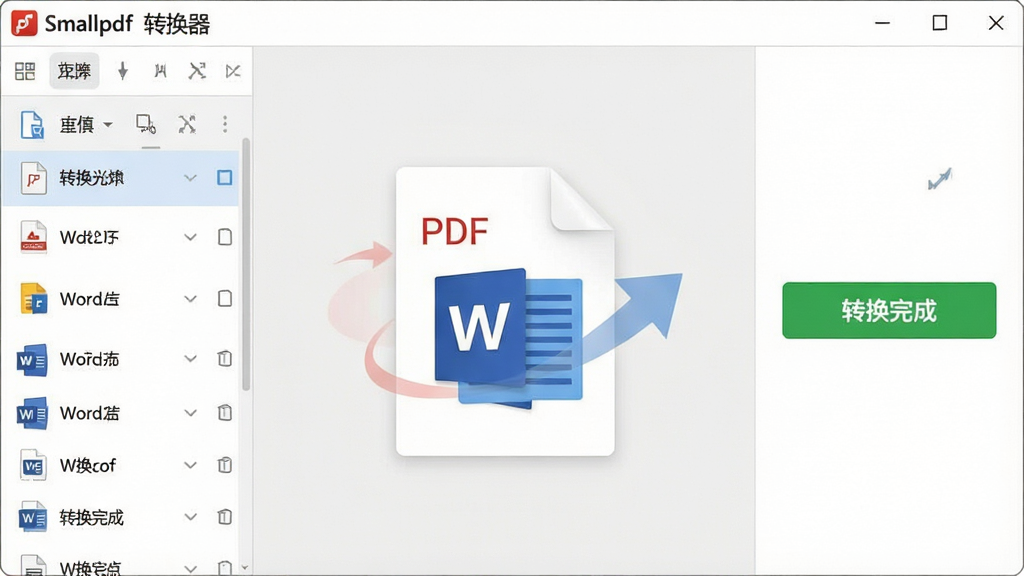Click the blue document icon in second toolbar row
The height and width of the screenshot is (576, 1024).
[31, 125]
